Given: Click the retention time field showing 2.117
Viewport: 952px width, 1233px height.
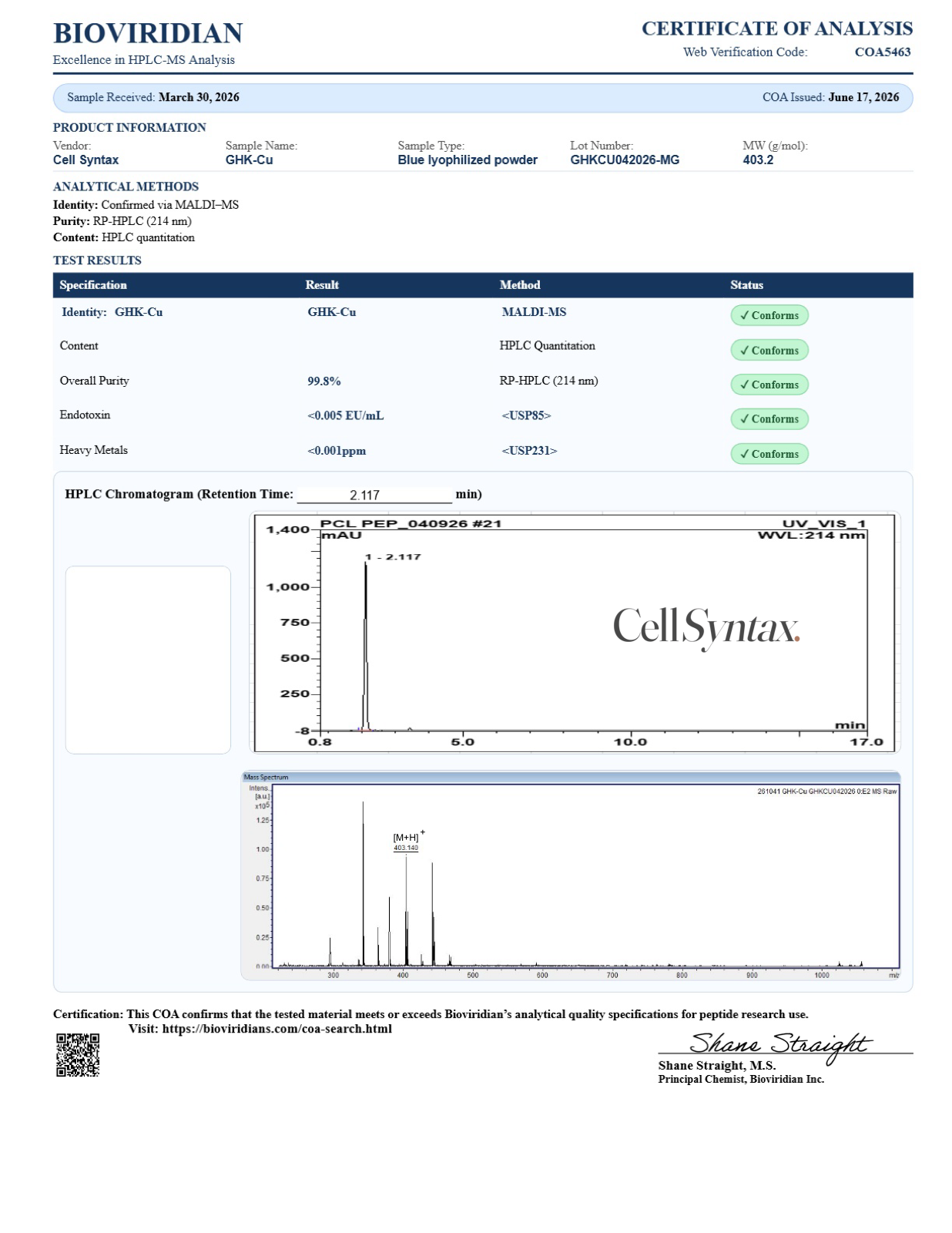Looking at the screenshot, I should point(374,495).
